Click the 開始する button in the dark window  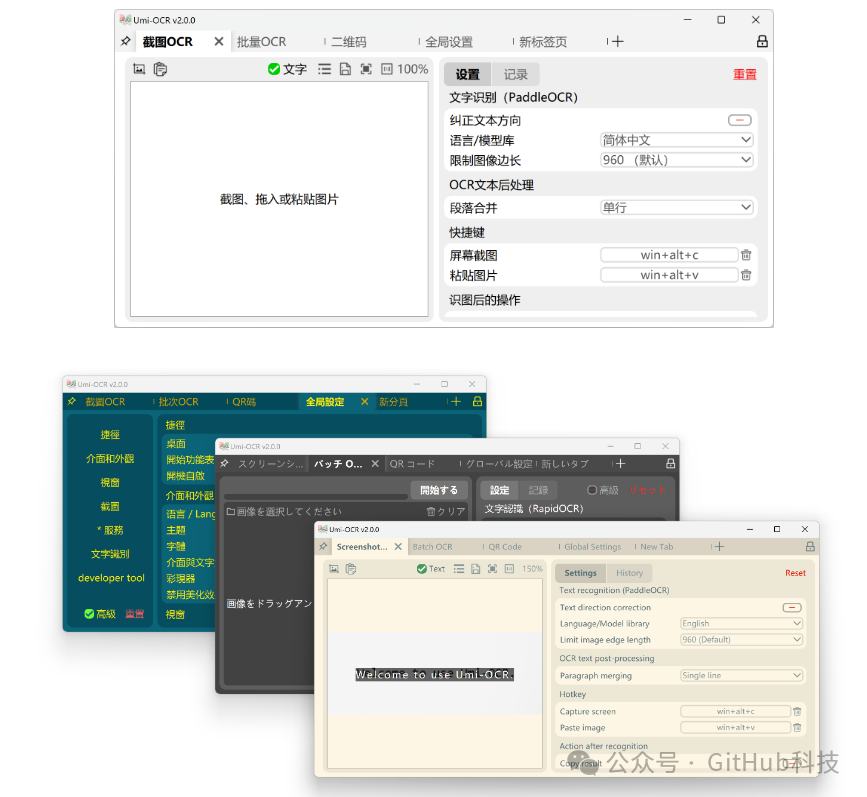pyautogui.click(x=439, y=490)
